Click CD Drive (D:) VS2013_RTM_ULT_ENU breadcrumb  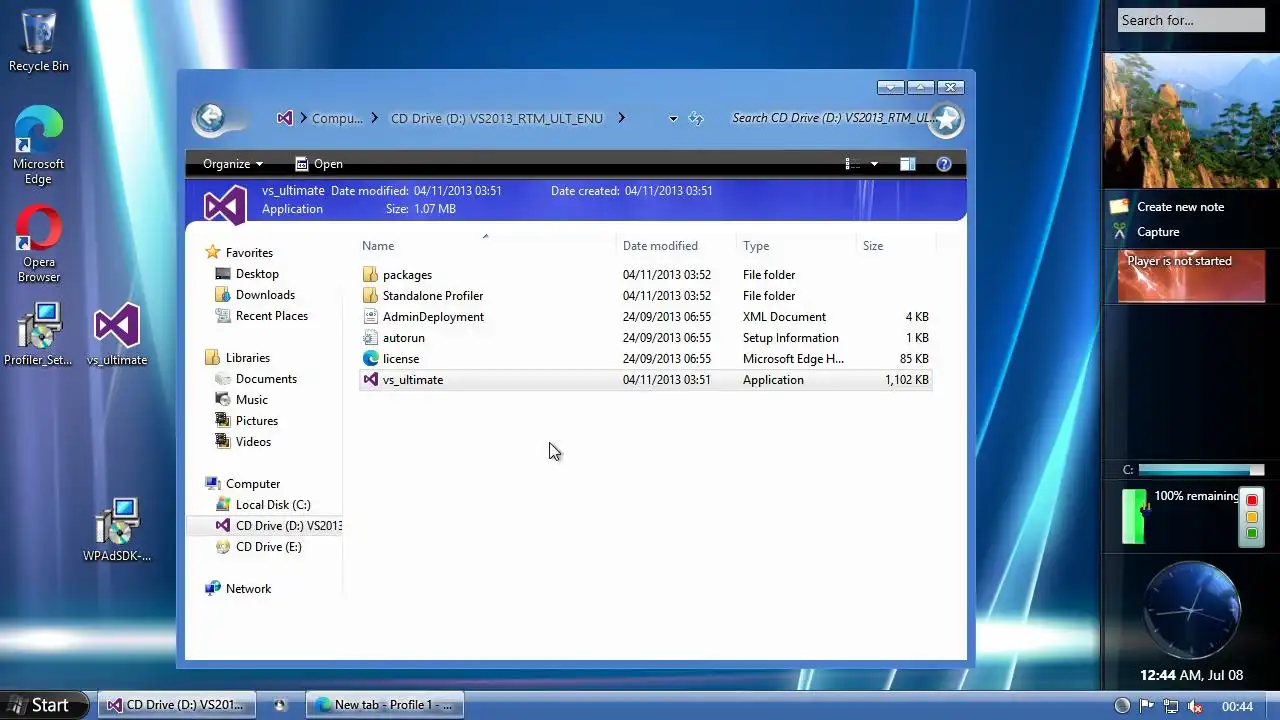coord(497,118)
